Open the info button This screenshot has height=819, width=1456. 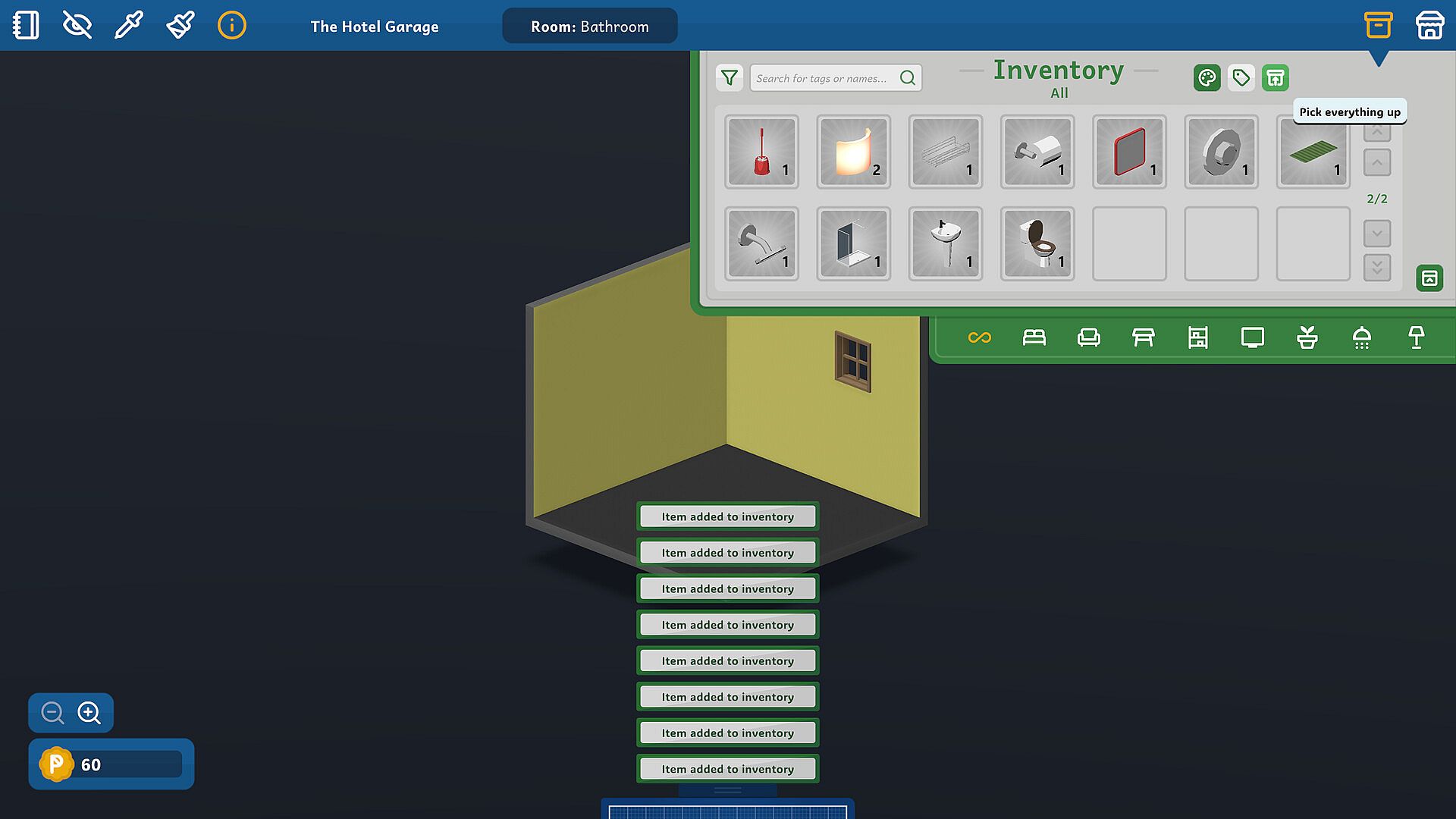(x=232, y=25)
